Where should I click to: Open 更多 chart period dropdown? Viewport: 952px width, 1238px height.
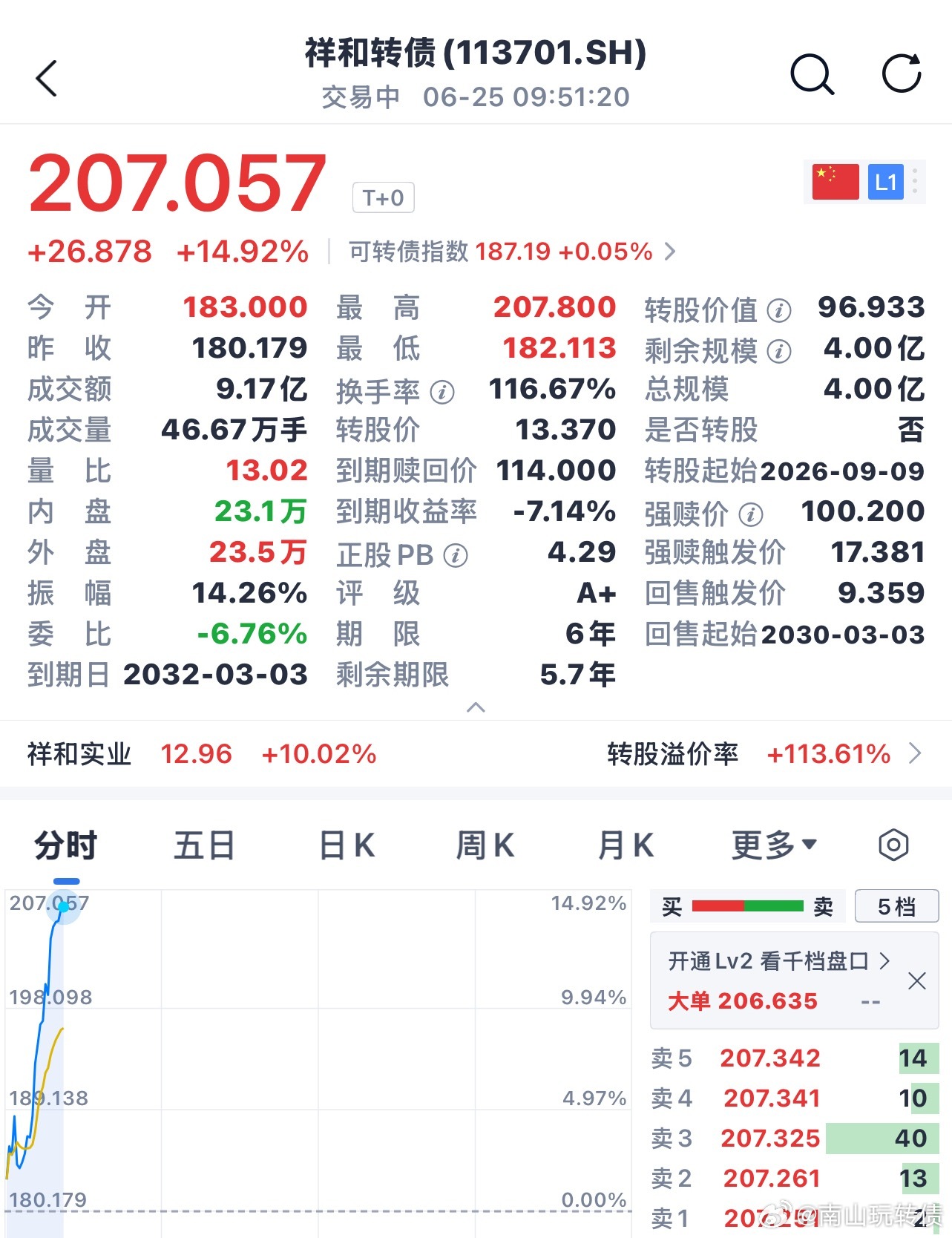point(774,845)
